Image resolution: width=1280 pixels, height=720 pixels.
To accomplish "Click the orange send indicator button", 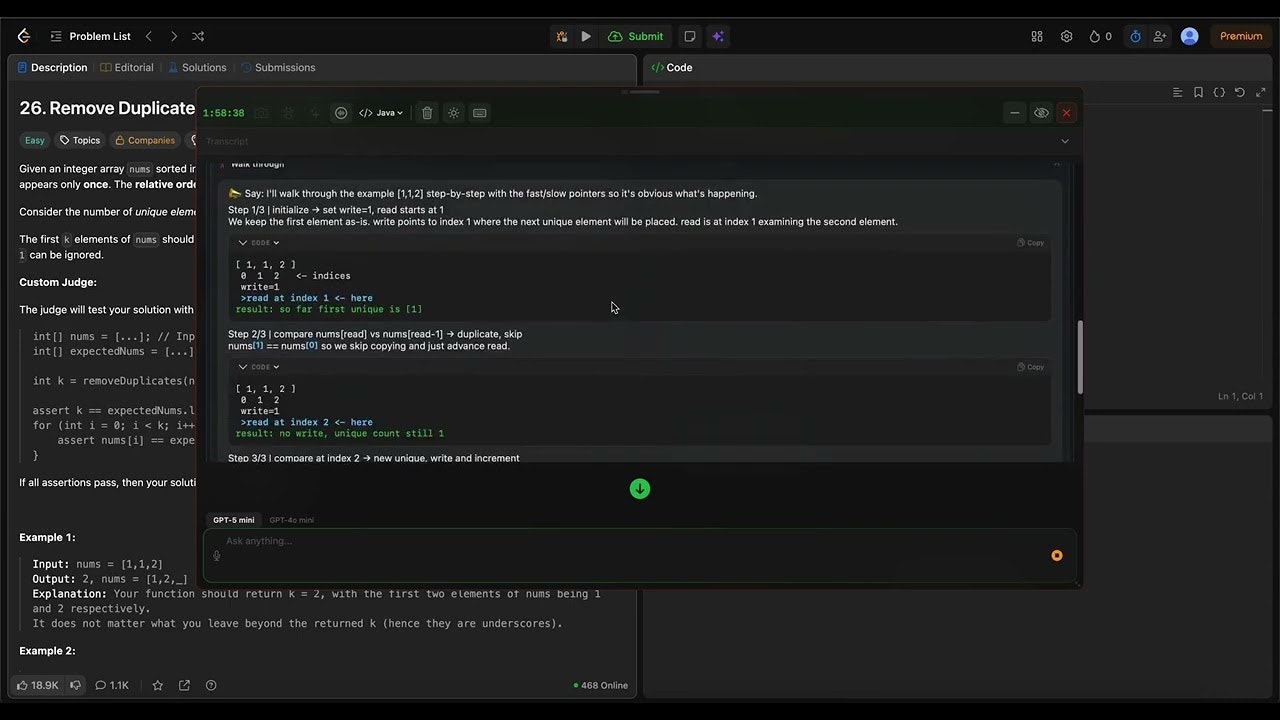I will (x=1057, y=555).
